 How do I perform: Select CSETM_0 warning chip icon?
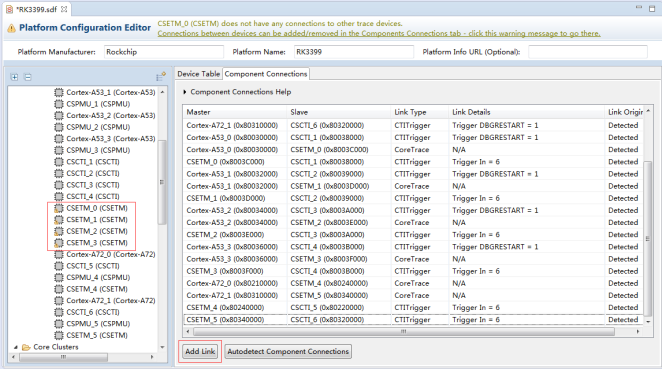click(x=59, y=208)
